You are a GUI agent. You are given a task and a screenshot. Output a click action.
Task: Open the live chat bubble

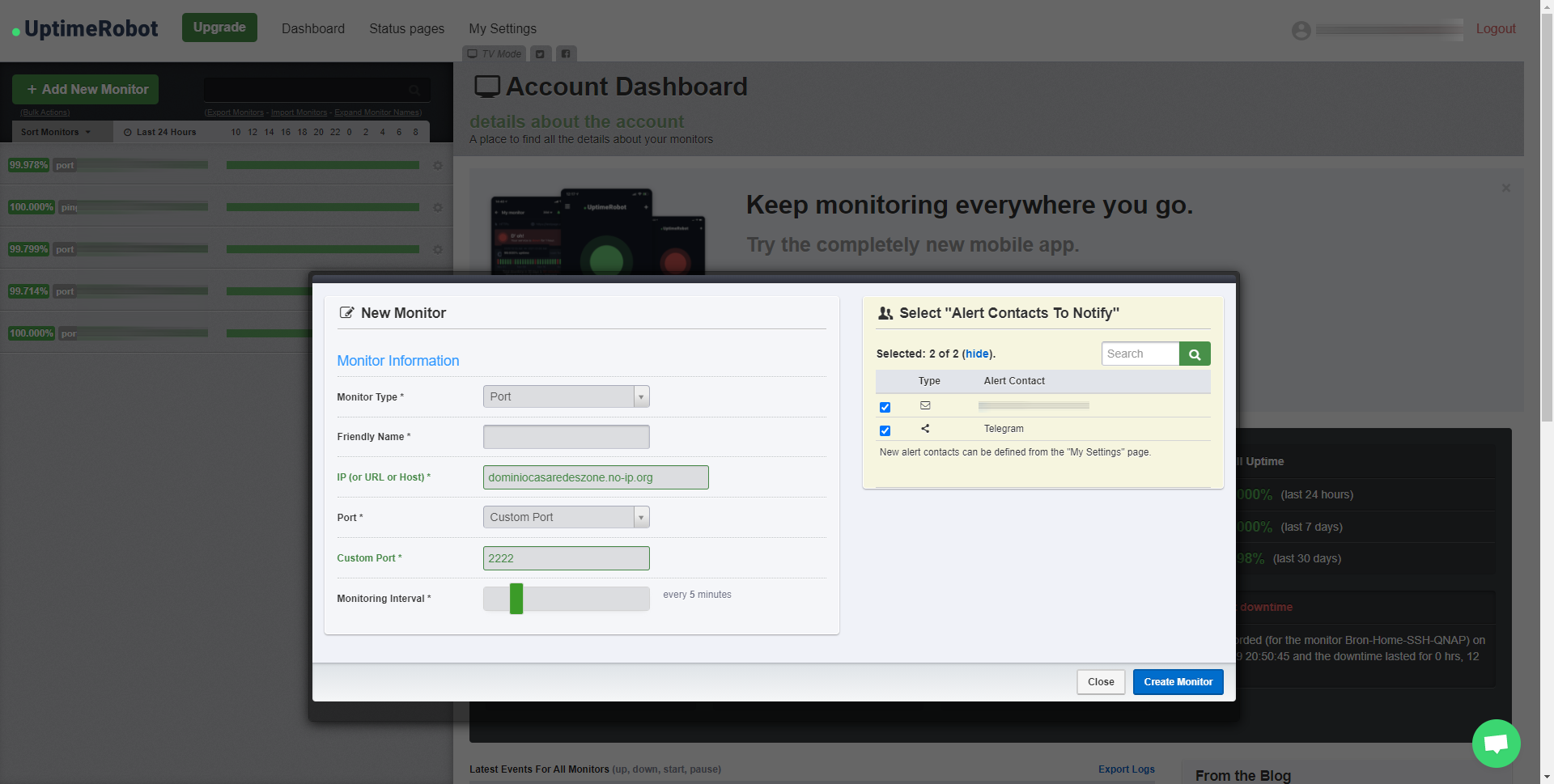(x=1497, y=744)
